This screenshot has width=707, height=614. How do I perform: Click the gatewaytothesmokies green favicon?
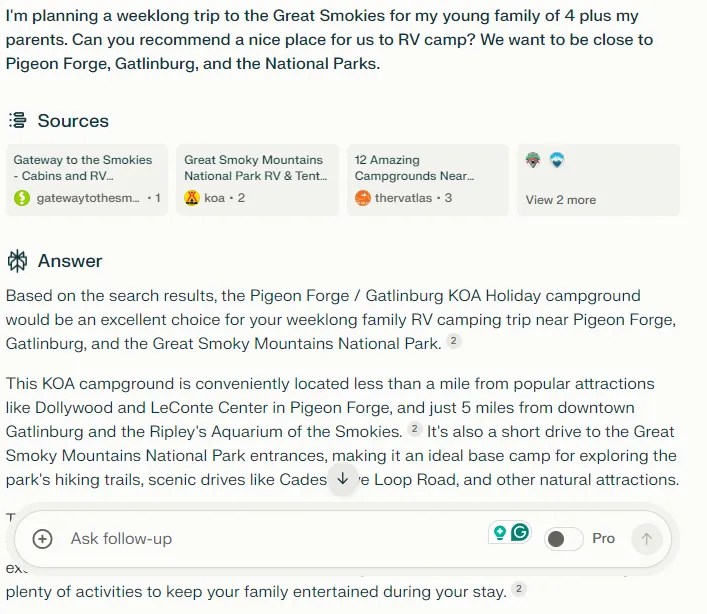click(22, 198)
